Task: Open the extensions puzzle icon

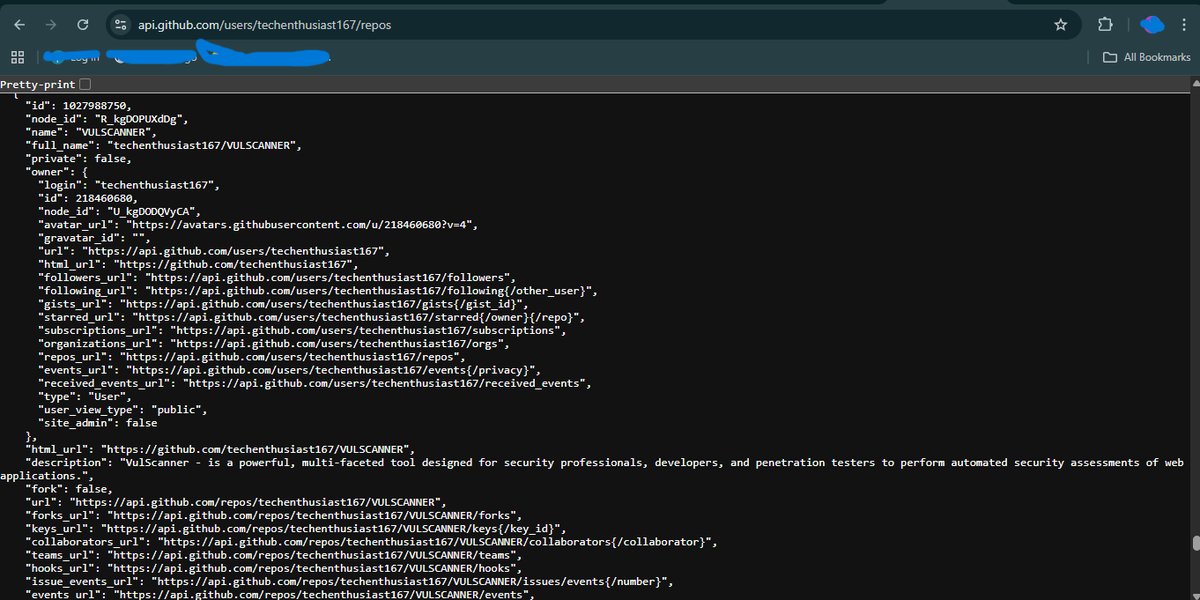Action: [1104, 24]
